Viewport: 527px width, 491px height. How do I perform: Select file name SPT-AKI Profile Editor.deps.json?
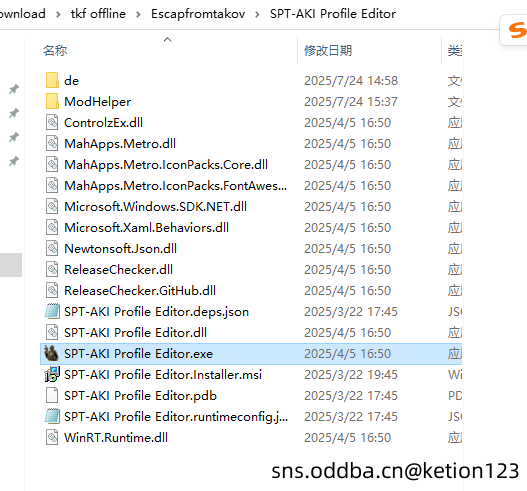click(157, 312)
